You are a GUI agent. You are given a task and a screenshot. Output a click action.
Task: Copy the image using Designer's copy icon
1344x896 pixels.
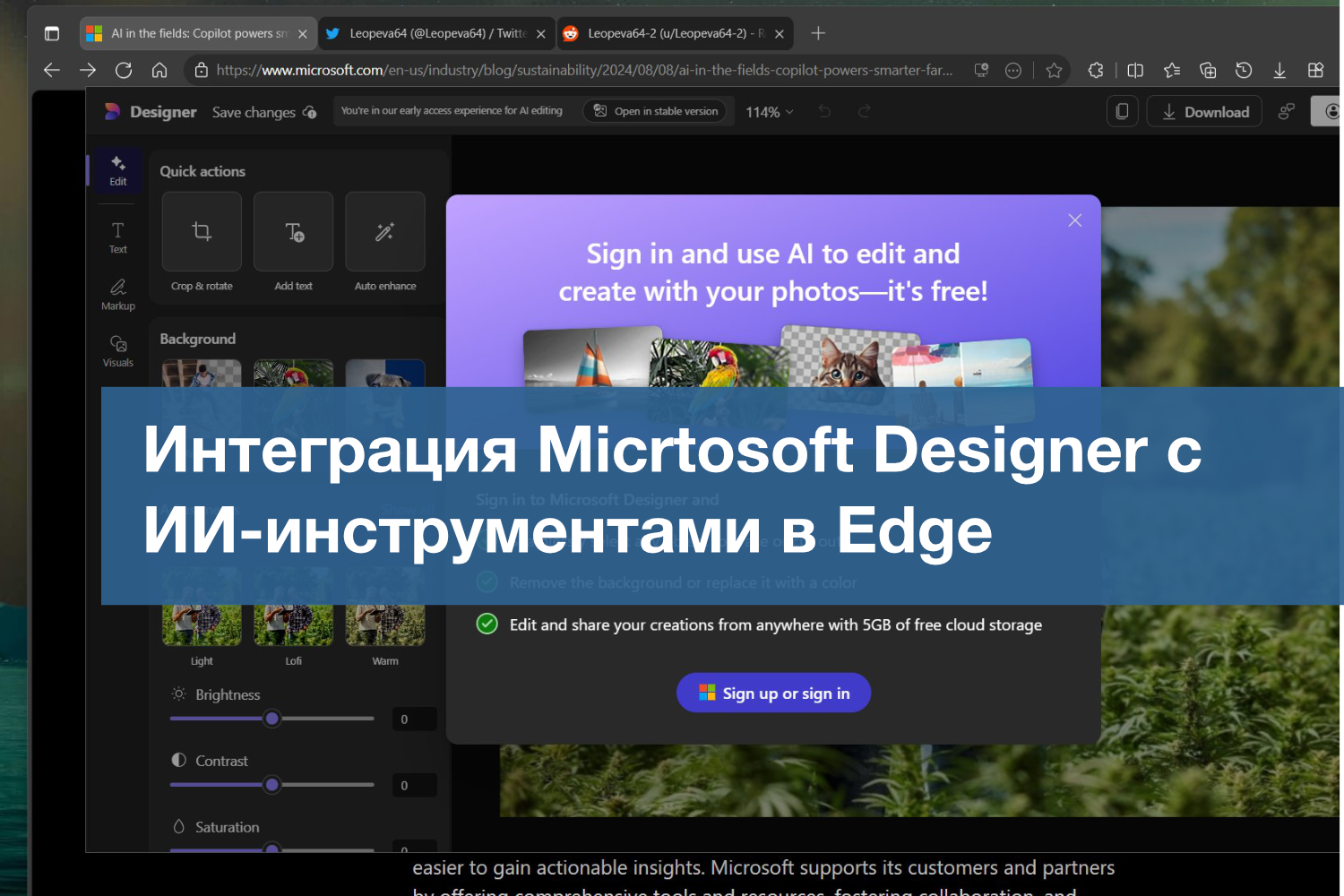click(x=1122, y=112)
